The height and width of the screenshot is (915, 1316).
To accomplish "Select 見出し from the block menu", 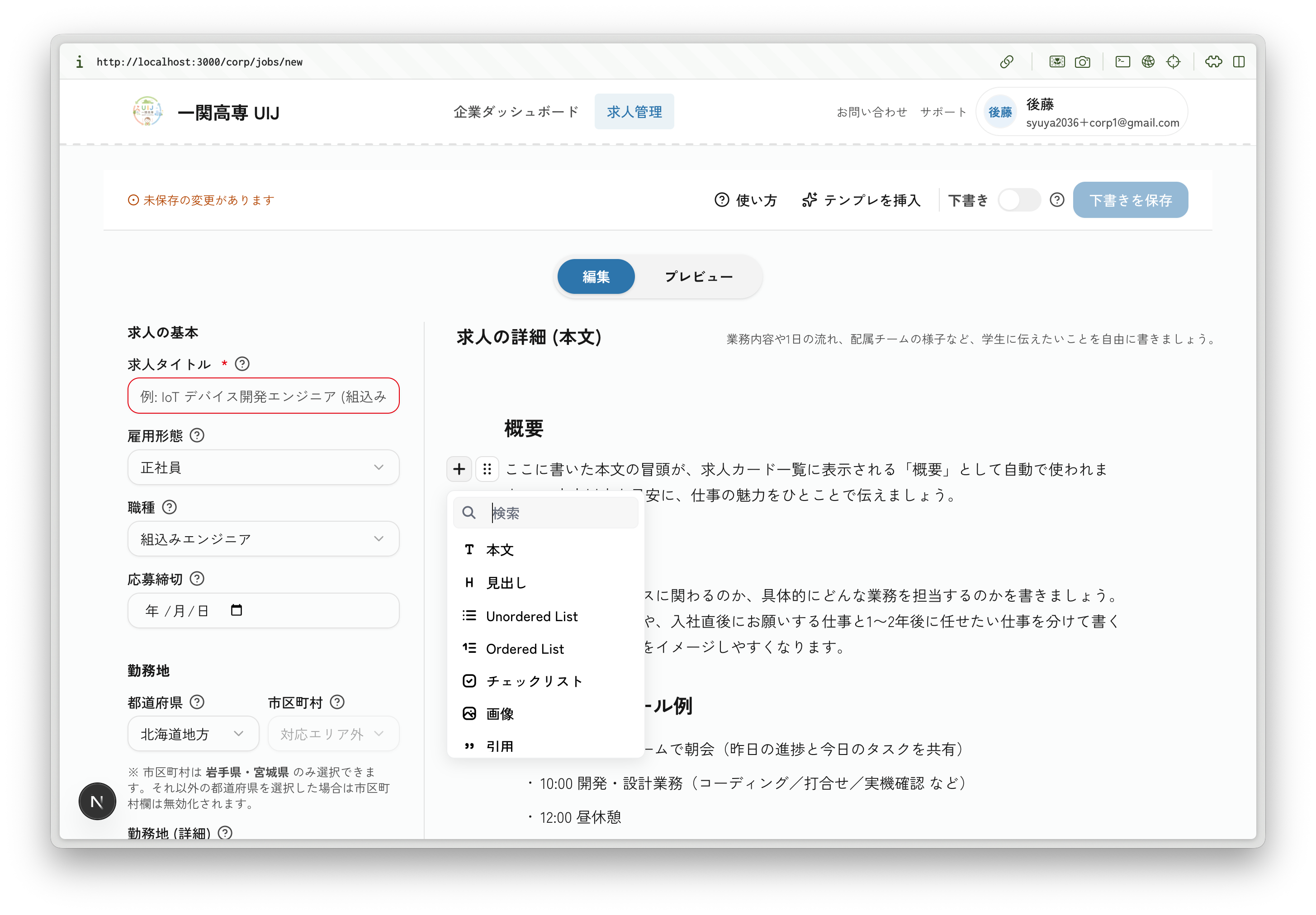I will point(545,583).
